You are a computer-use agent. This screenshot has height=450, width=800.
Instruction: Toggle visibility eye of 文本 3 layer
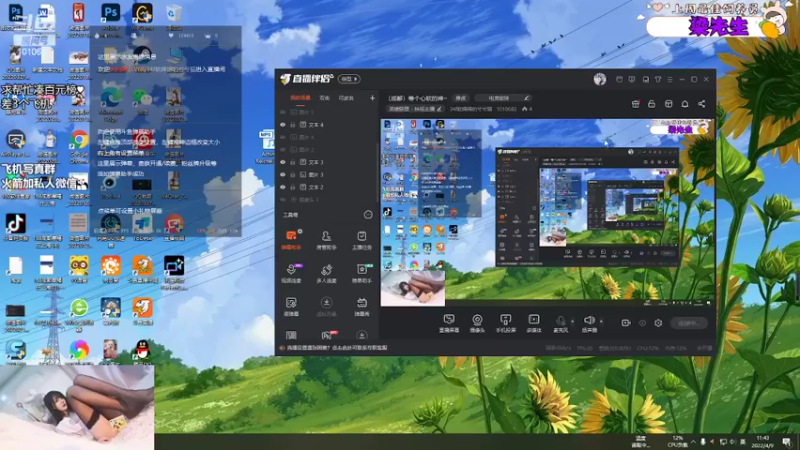click(283, 162)
